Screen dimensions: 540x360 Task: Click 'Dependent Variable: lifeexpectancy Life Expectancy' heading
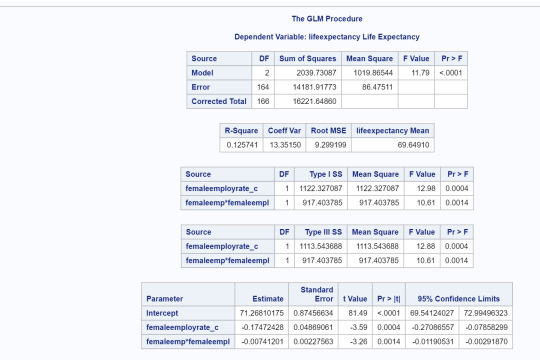327,37
